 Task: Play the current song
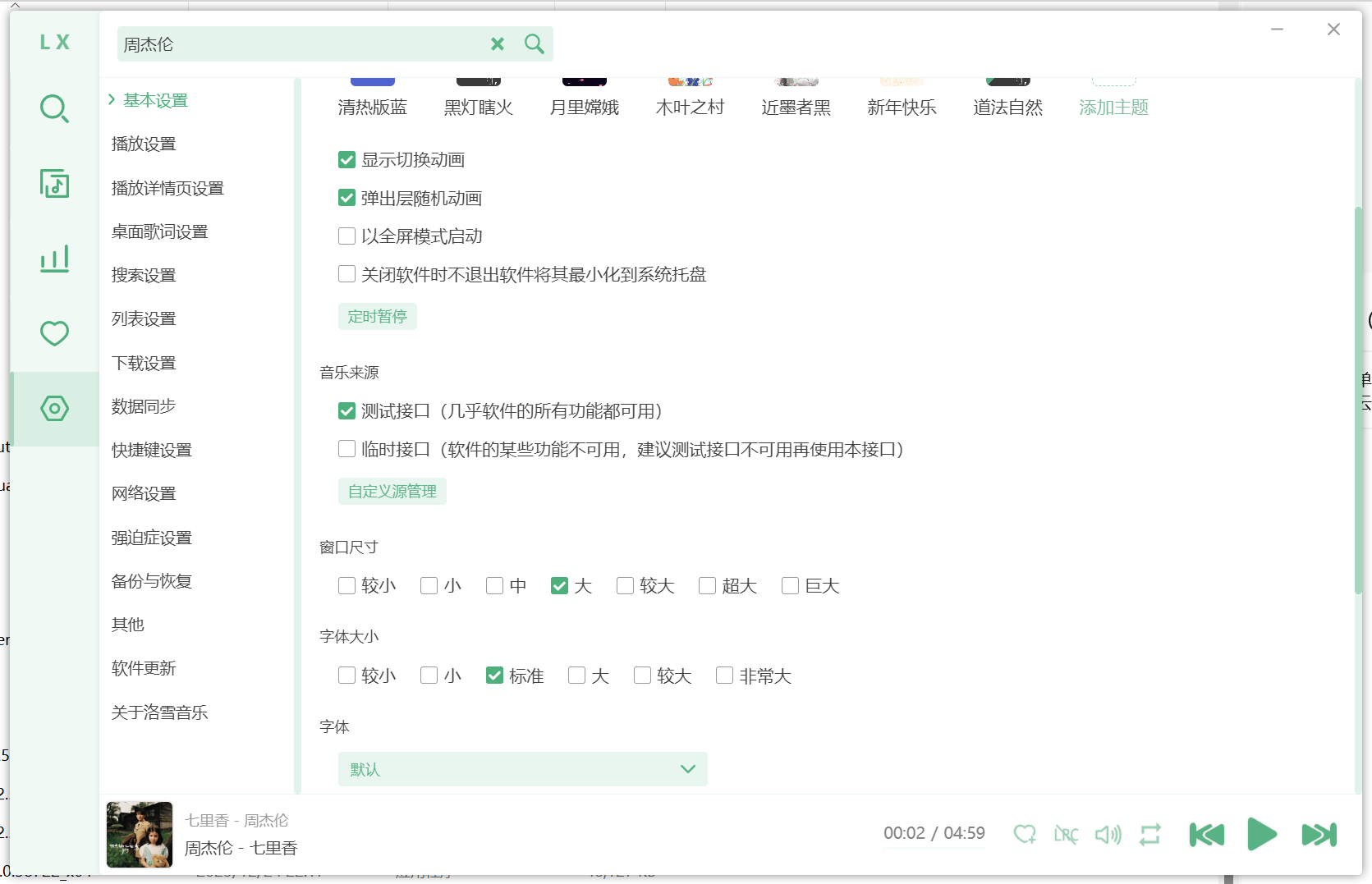point(1261,835)
